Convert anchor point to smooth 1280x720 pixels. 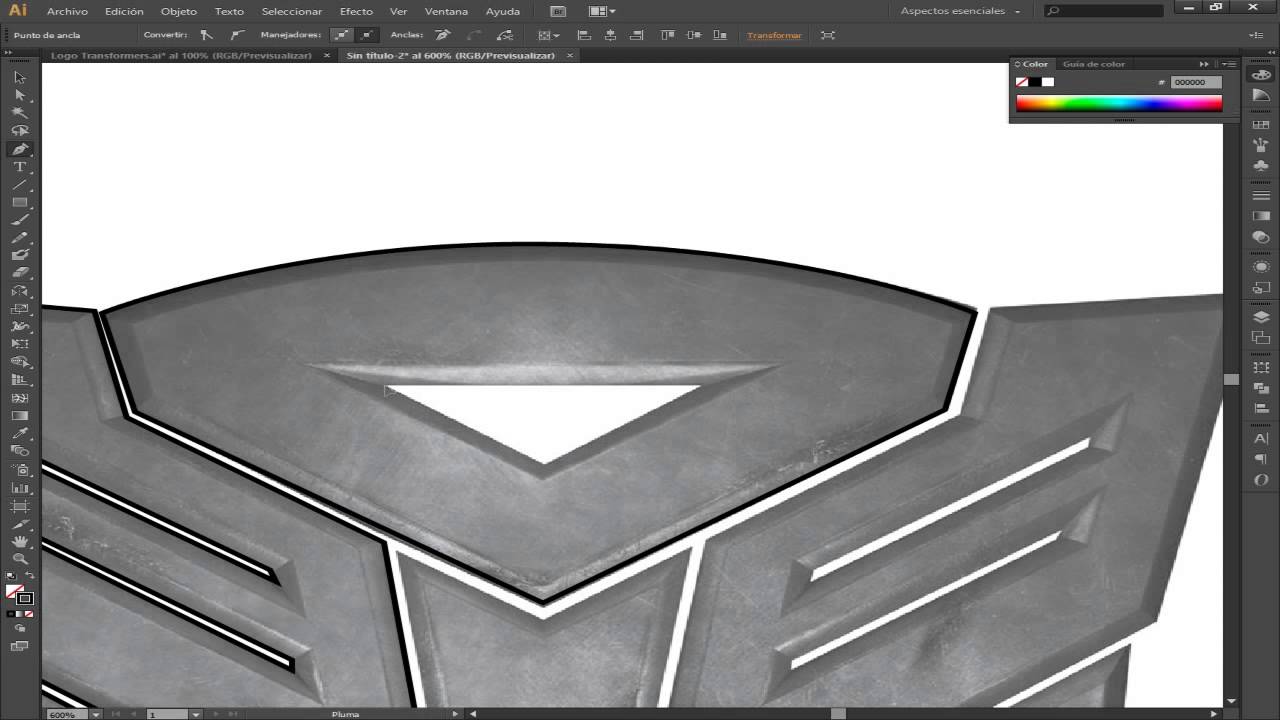click(237, 35)
